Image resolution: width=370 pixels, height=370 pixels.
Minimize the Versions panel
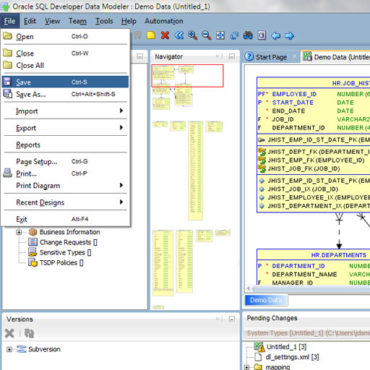tap(232, 319)
